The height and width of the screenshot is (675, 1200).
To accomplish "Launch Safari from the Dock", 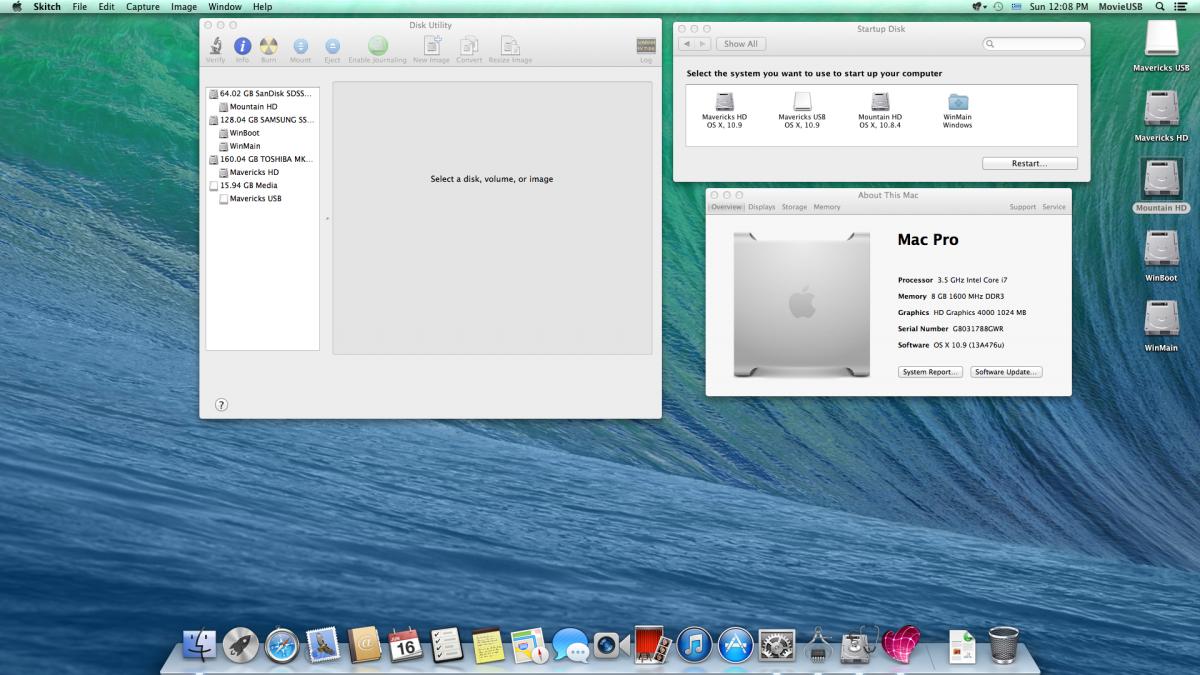I will pyautogui.click(x=282, y=645).
